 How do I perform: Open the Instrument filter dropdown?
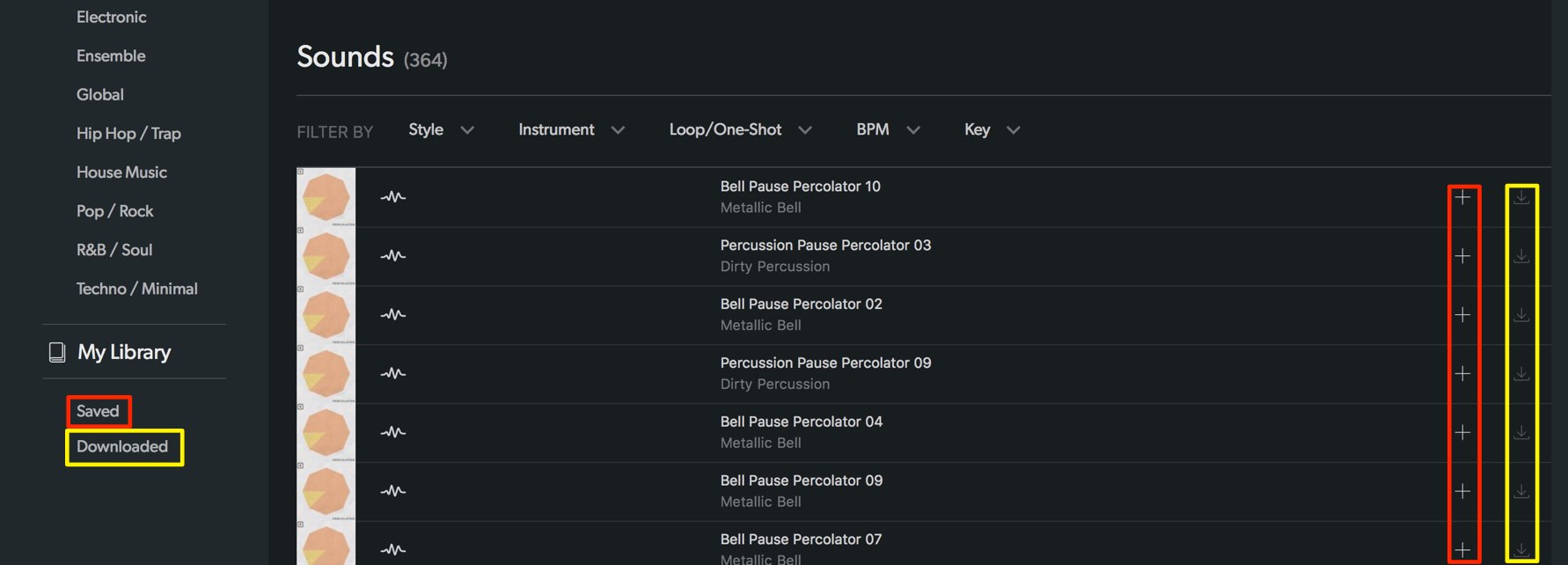pyautogui.click(x=571, y=129)
